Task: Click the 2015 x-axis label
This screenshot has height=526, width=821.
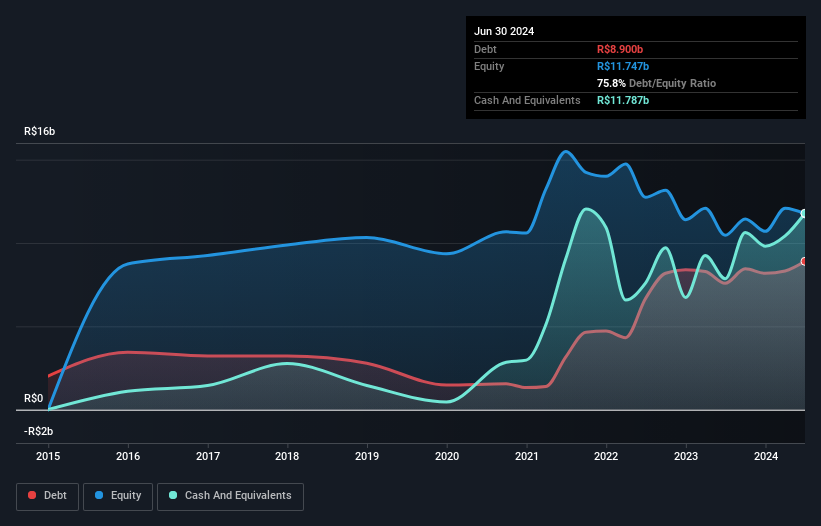Action: [48, 456]
